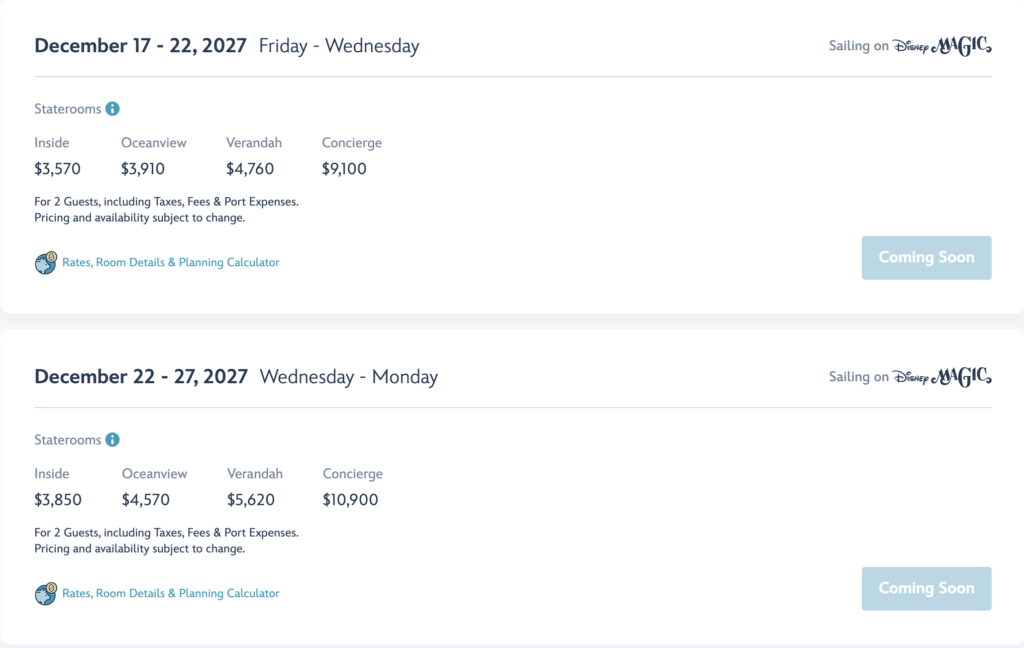Click Disney Magic logo on December 22 sailing
1024x648 pixels.
[942, 377]
